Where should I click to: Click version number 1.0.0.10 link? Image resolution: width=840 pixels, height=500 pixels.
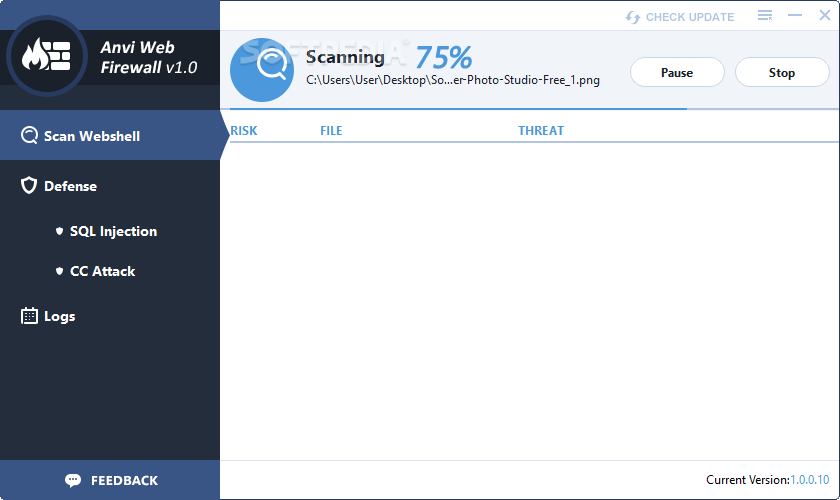810,480
